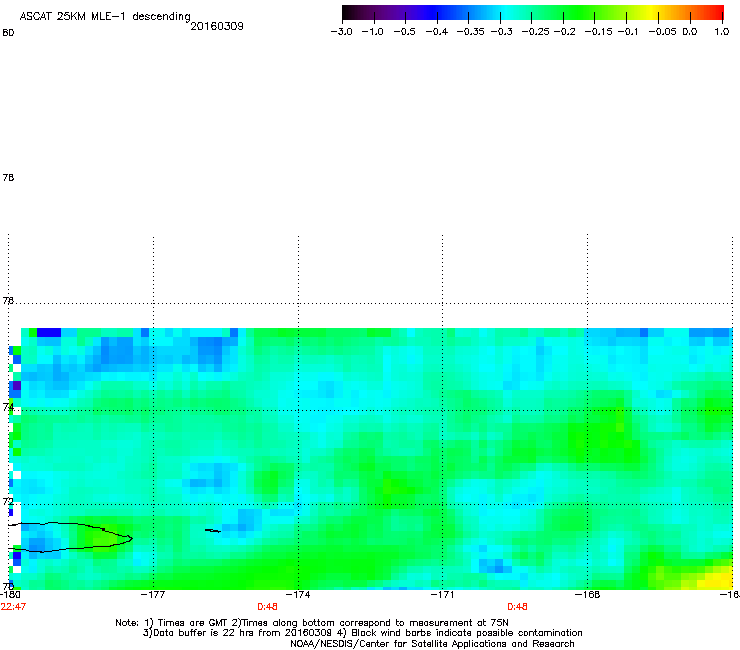This screenshot has height=650, width=740.
Task: Click the '-0.15' color scale label
Action: point(598,32)
